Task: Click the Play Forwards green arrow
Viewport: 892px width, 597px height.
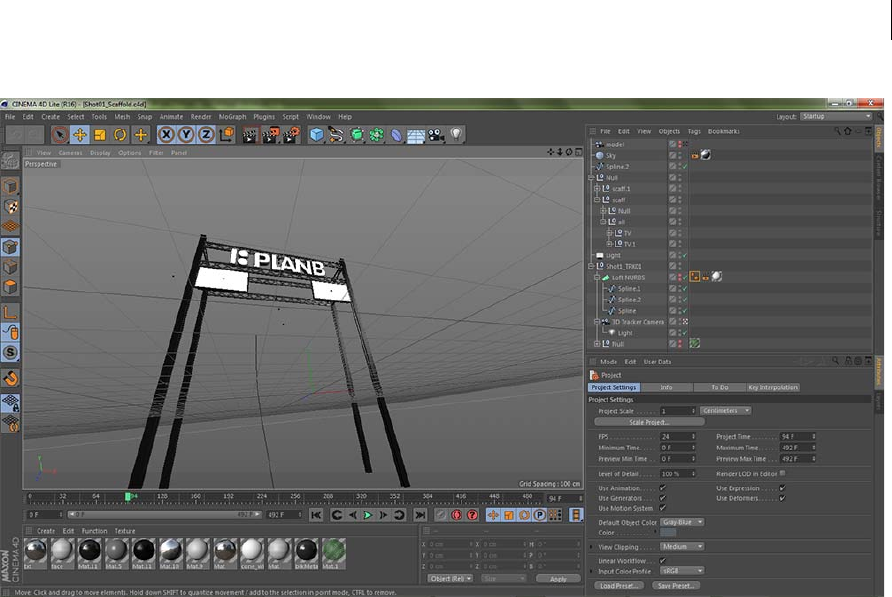Action: coord(368,515)
